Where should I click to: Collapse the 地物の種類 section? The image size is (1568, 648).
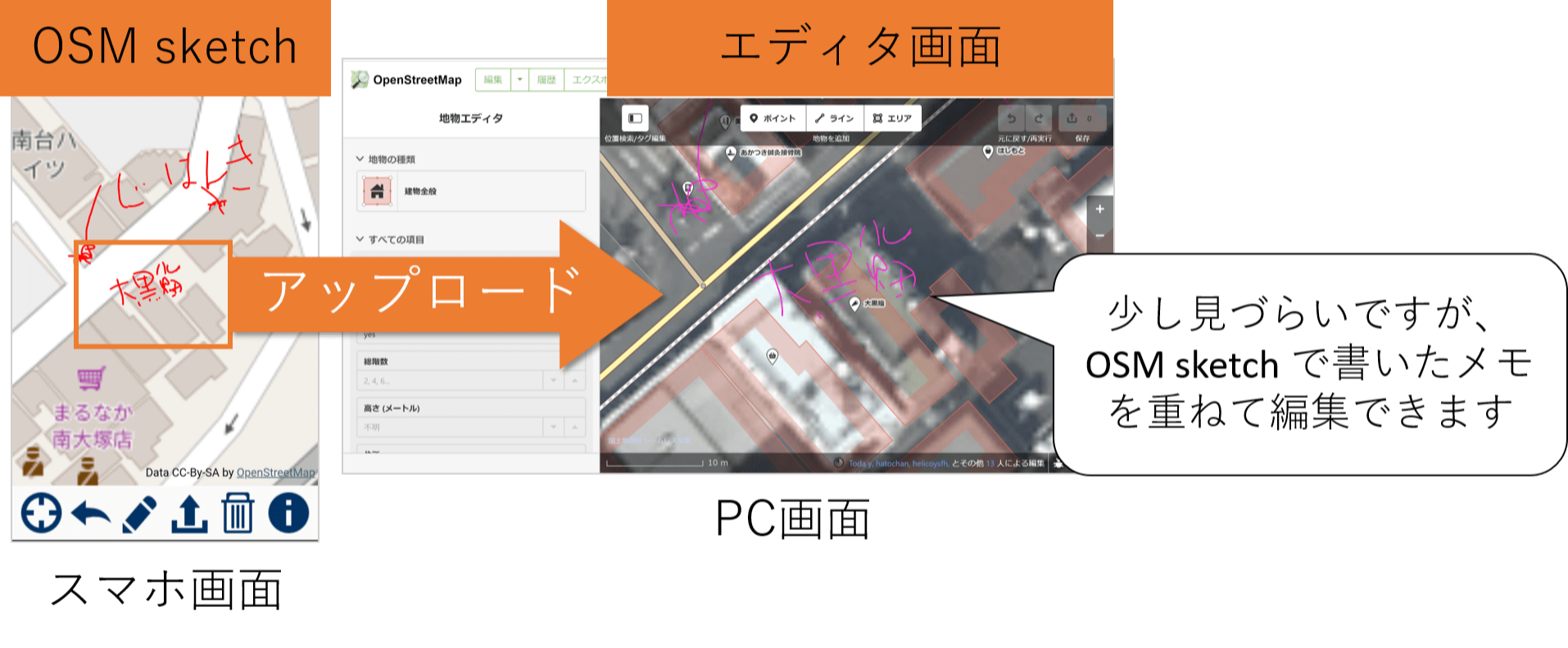(x=386, y=159)
